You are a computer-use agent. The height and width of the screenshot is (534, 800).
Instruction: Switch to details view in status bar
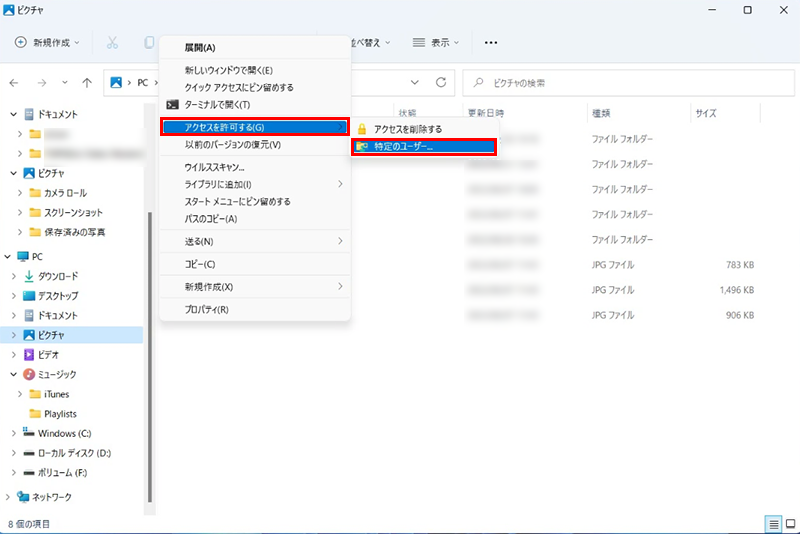(x=773, y=524)
